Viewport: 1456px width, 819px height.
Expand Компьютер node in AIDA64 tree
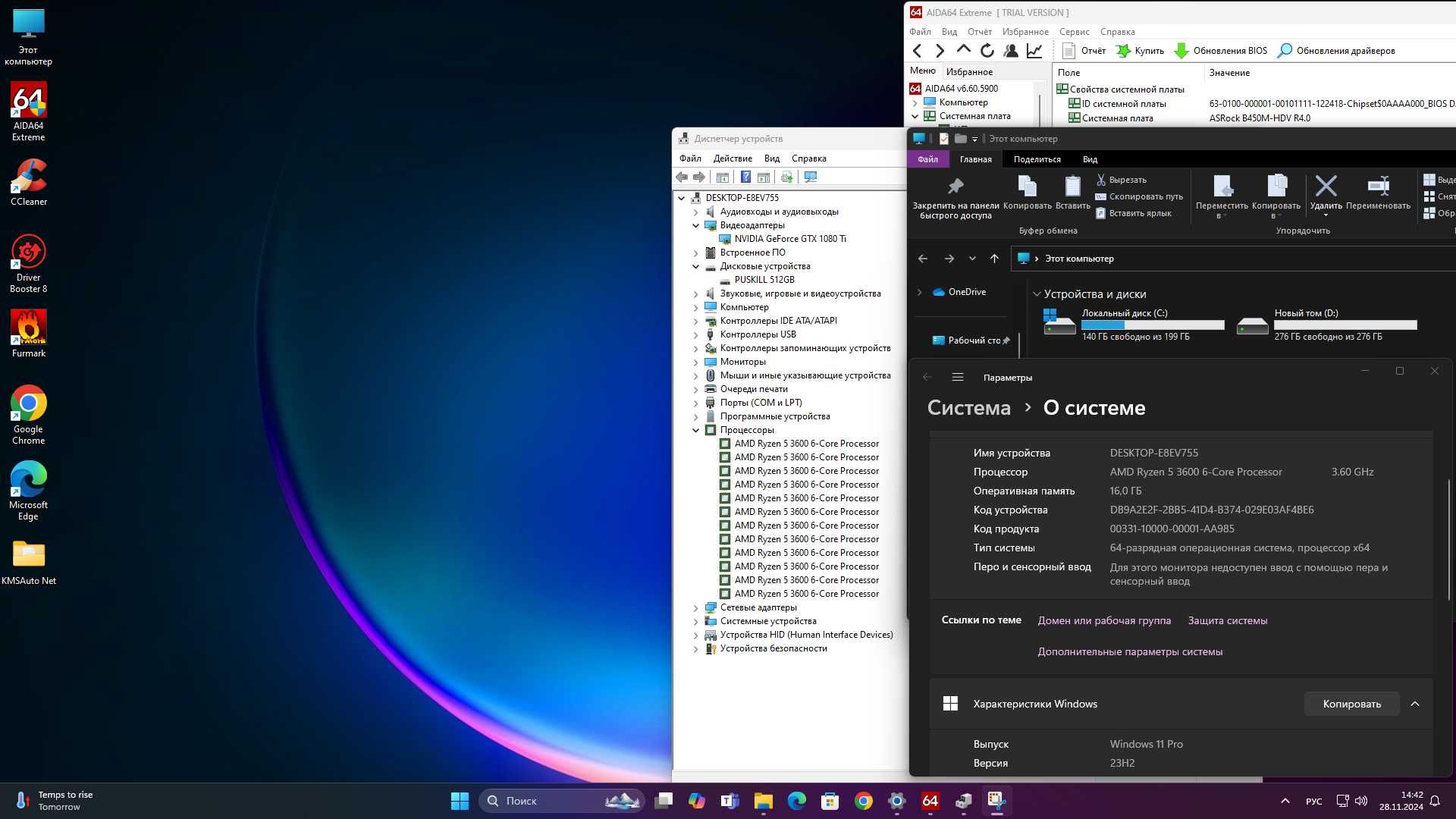tap(915, 102)
